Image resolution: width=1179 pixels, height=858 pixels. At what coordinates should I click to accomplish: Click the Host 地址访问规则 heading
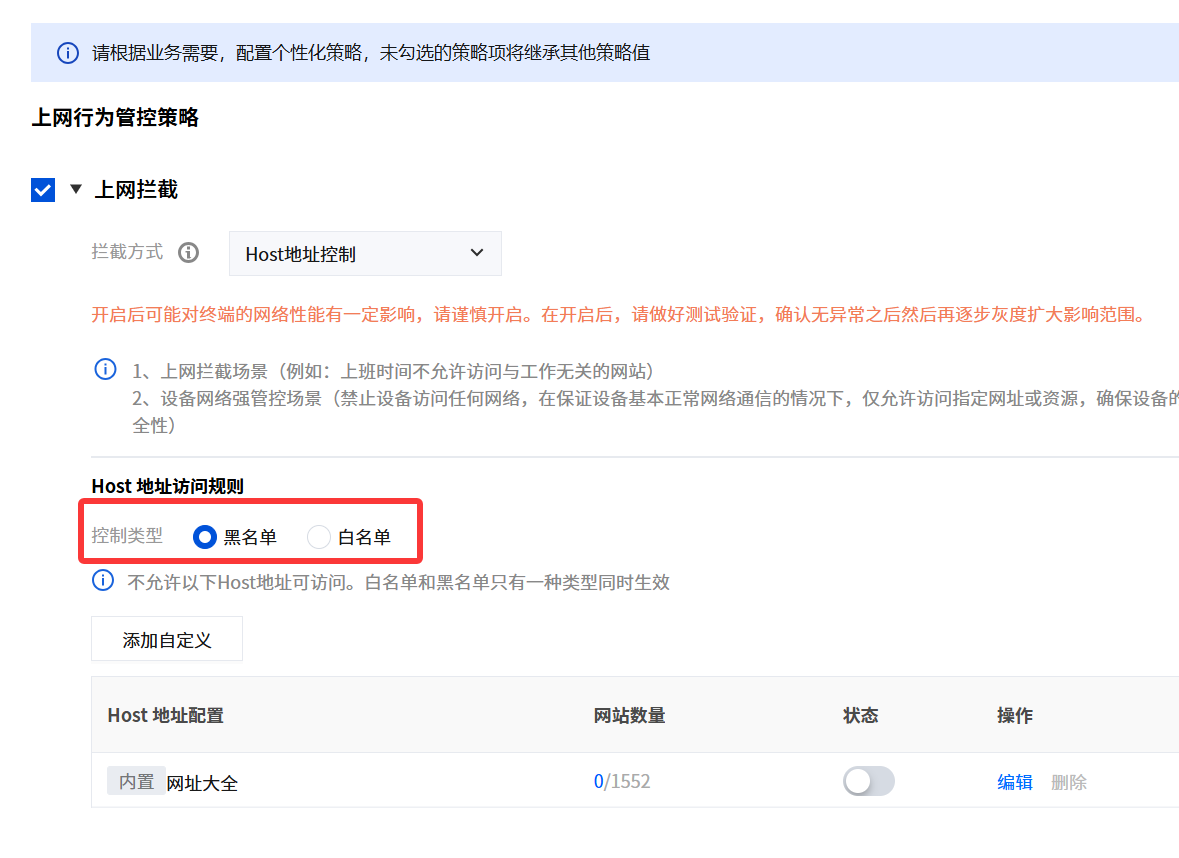pos(168,486)
